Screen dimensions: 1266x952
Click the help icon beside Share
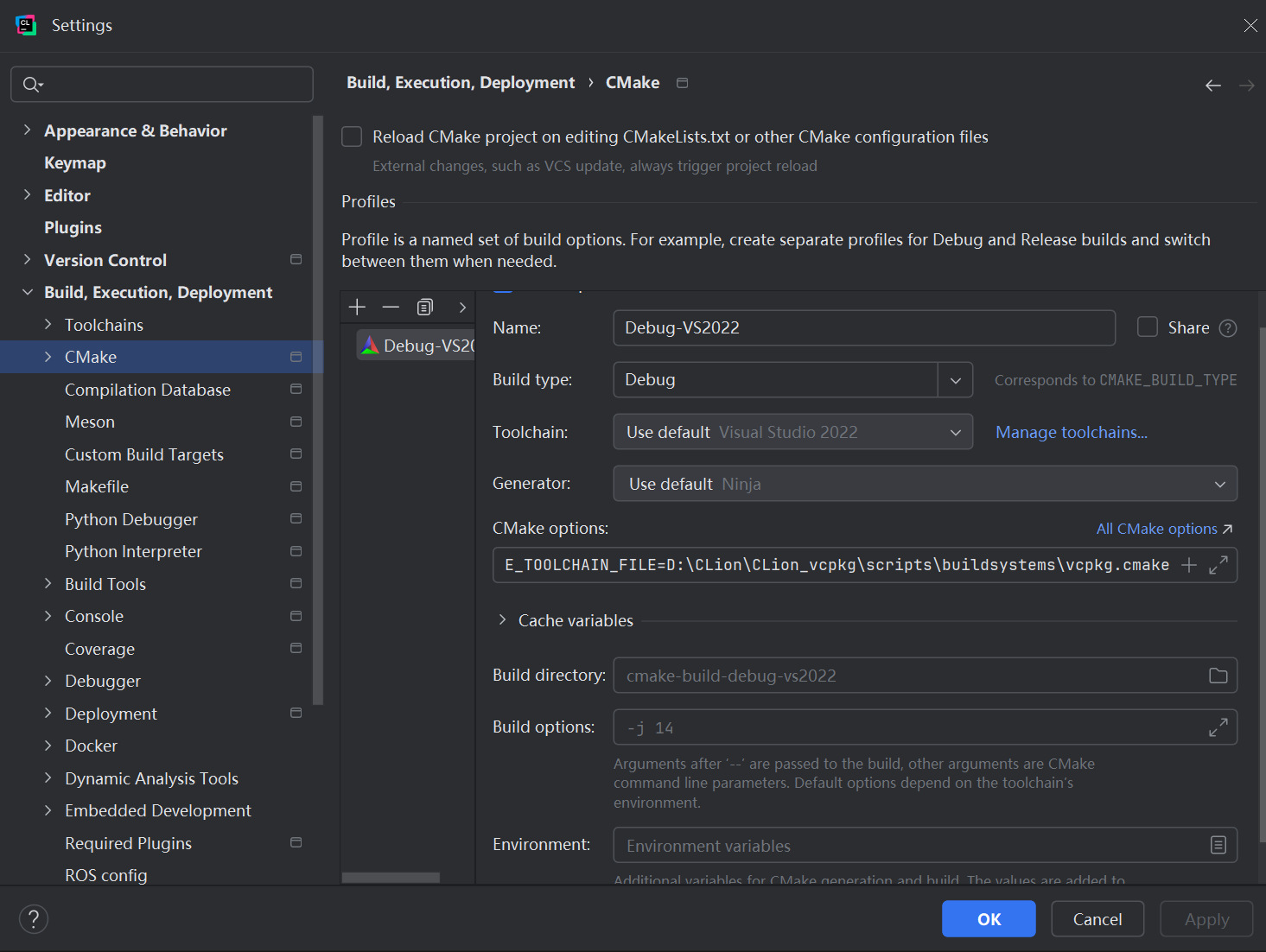pos(1227,328)
